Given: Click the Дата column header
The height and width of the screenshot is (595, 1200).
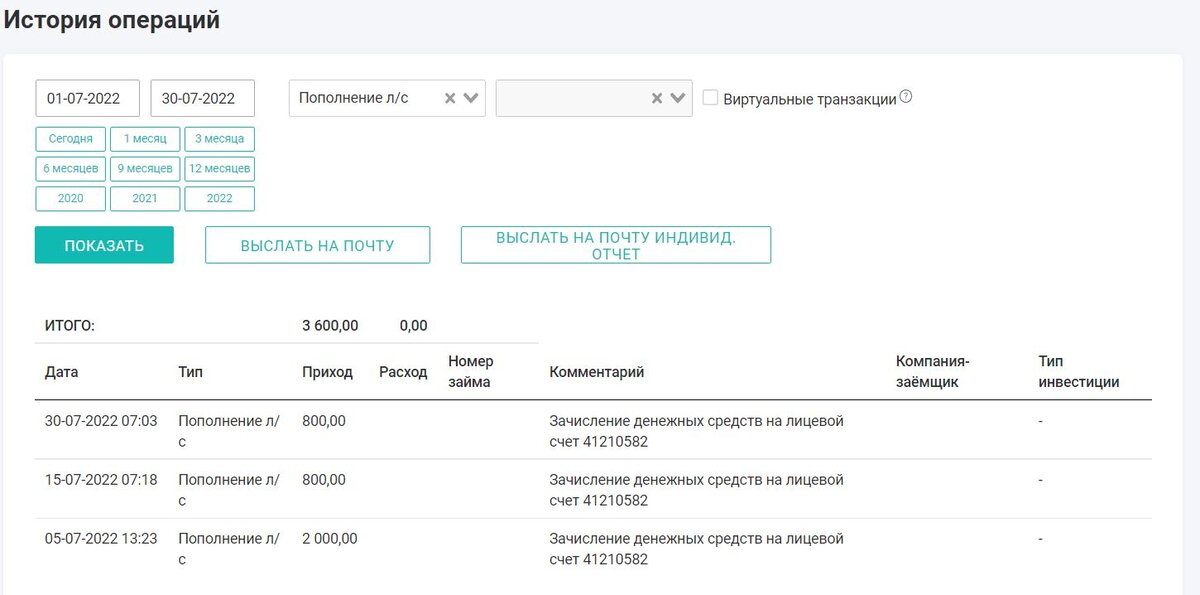Looking at the screenshot, I should pos(62,372).
